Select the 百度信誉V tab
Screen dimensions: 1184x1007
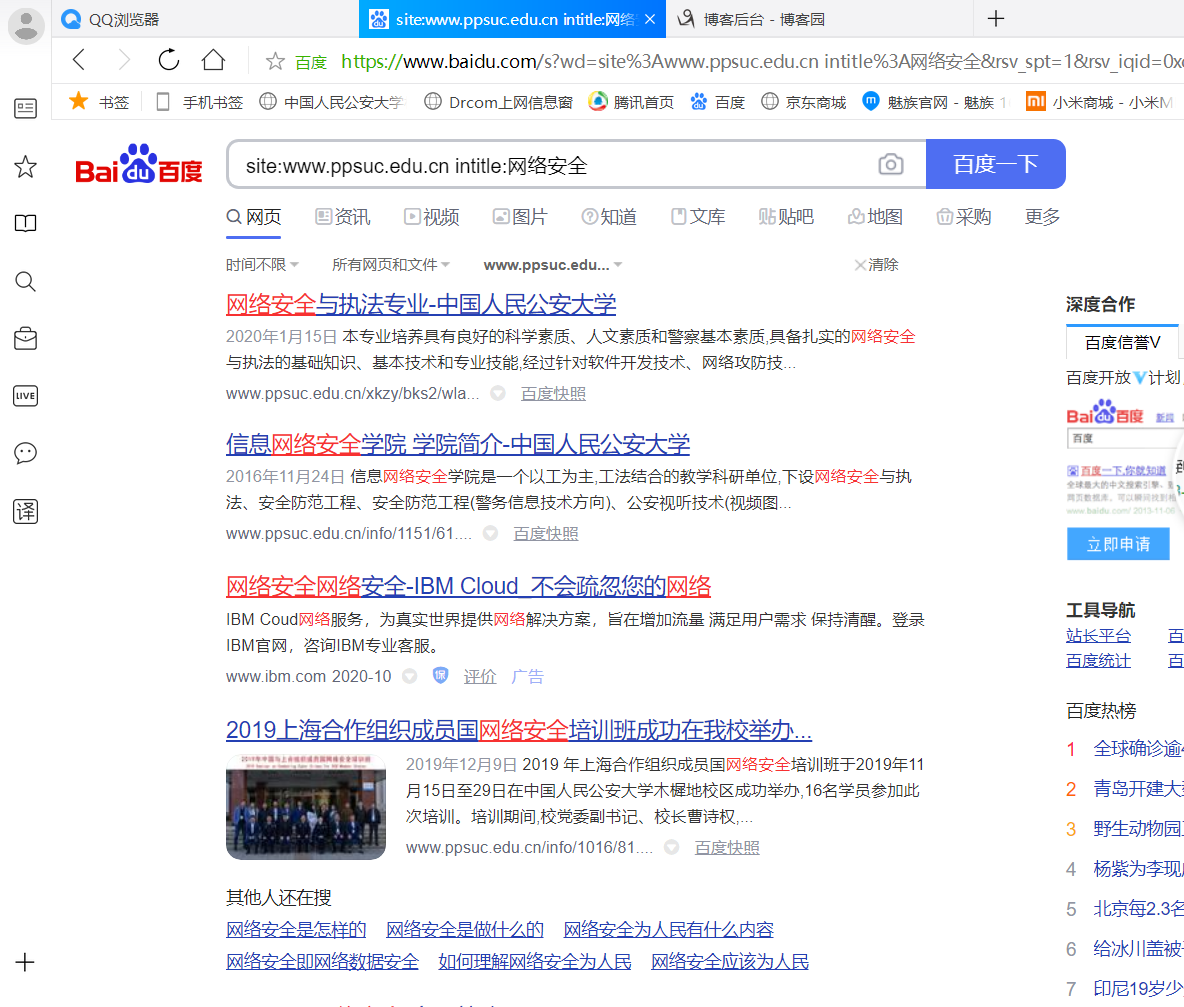pyautogui.click(x=1122, y=343)
